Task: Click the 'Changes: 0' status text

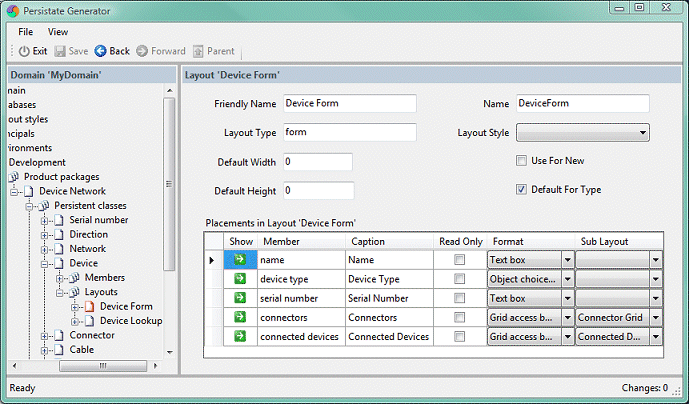Action: tap(645, 388)
